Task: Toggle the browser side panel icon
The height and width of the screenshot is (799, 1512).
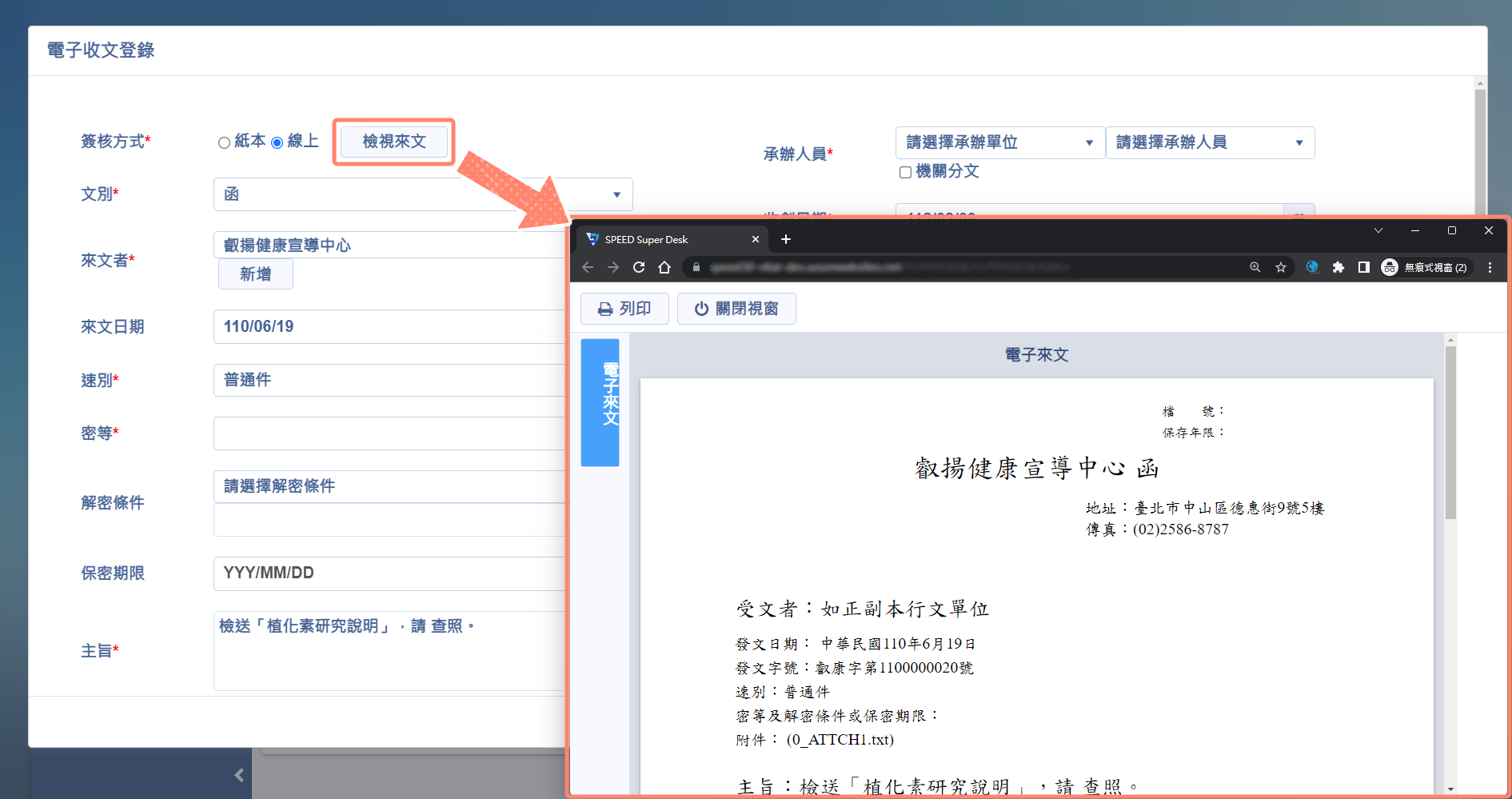Action: [x=1364, y=267]
